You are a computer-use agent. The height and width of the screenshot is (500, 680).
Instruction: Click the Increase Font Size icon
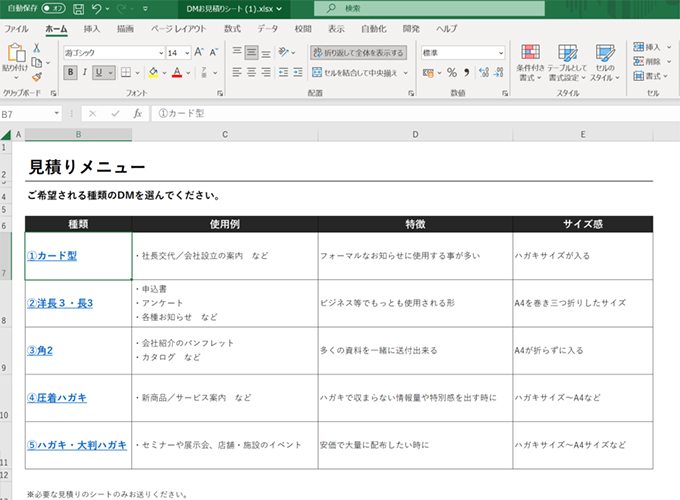click(x=199, y=52)
